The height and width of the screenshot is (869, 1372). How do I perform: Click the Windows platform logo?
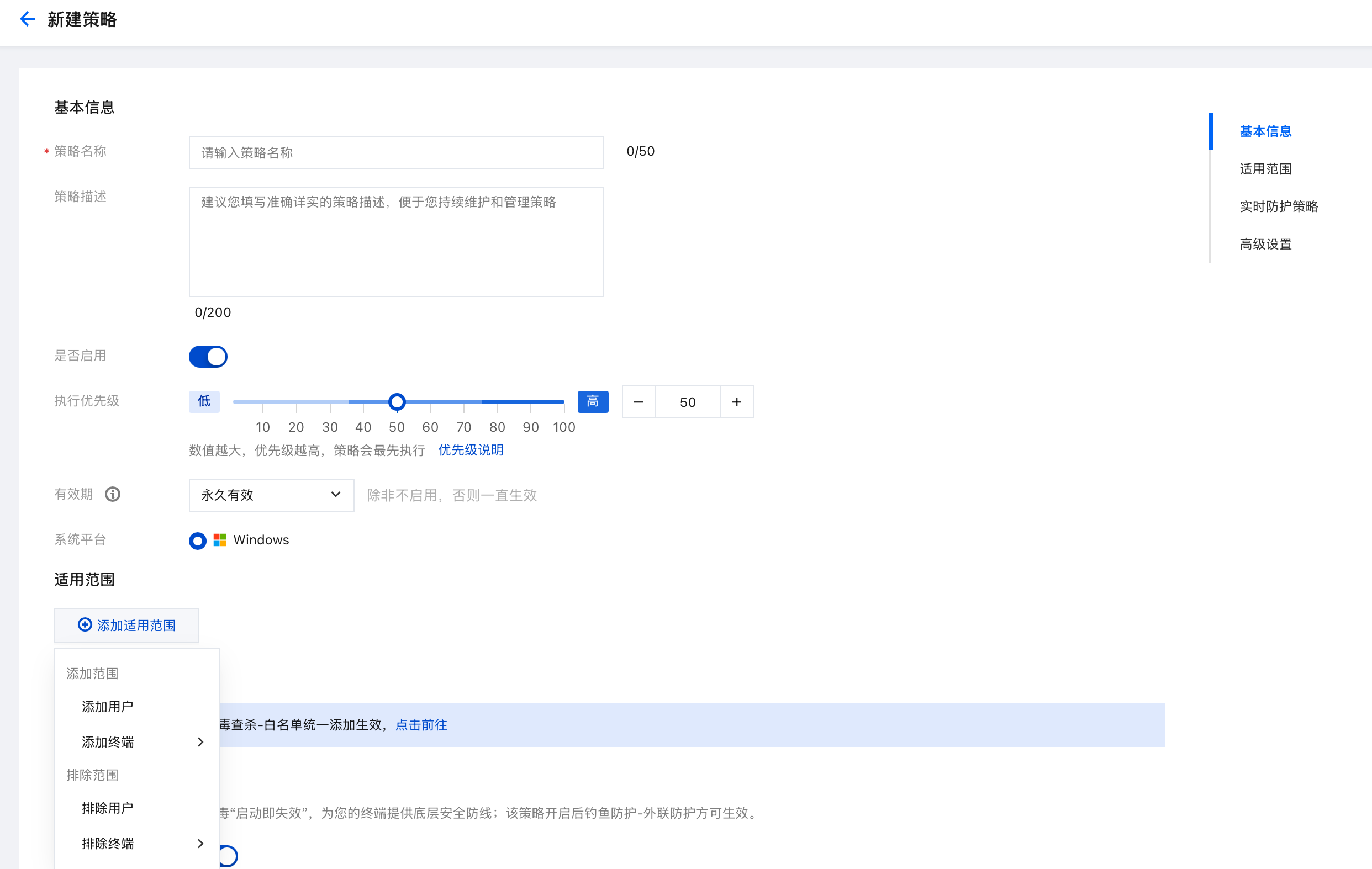219,540
